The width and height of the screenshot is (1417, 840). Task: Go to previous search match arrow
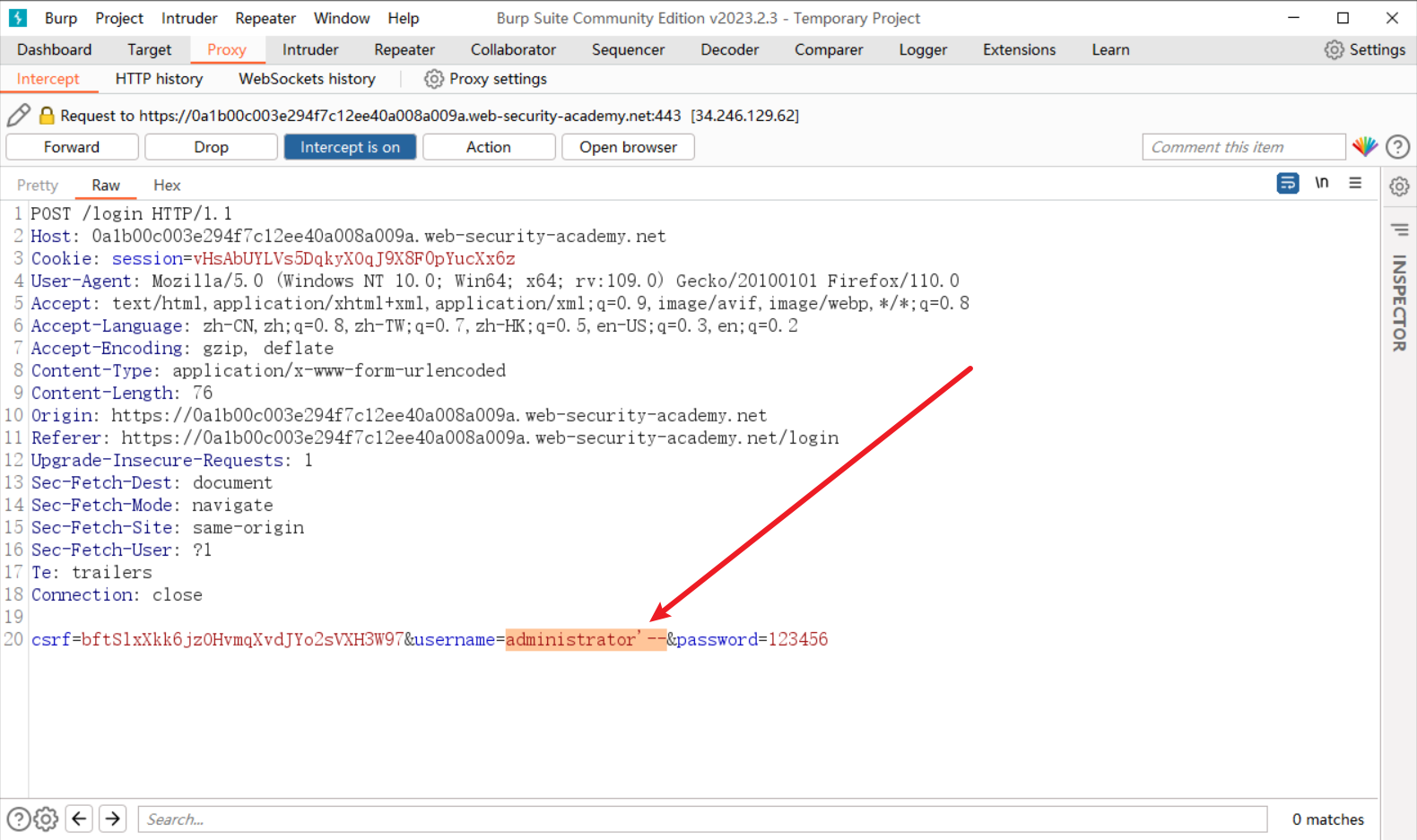pyautogui.click(x=79, y=818)
